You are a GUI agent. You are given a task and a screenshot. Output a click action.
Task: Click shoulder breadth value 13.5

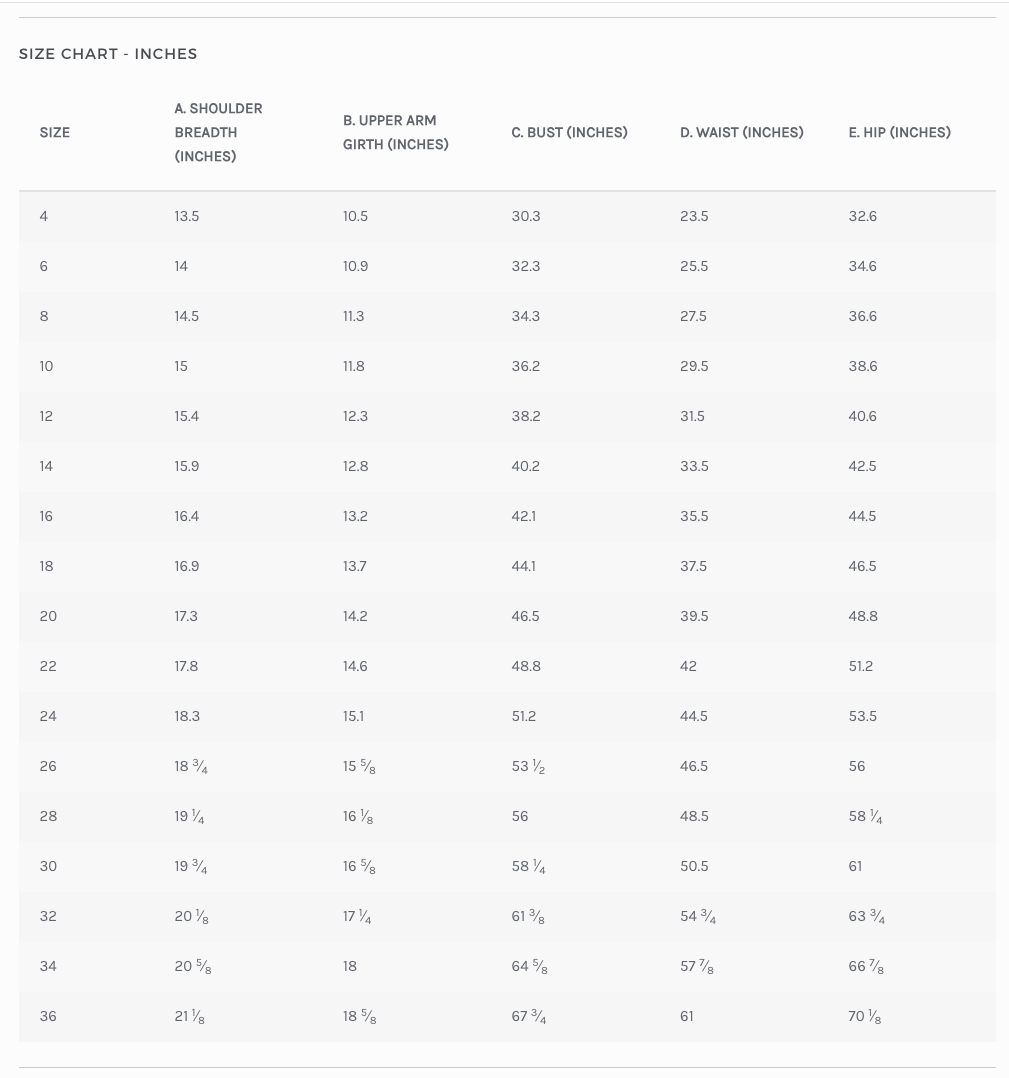click(187, 216)
